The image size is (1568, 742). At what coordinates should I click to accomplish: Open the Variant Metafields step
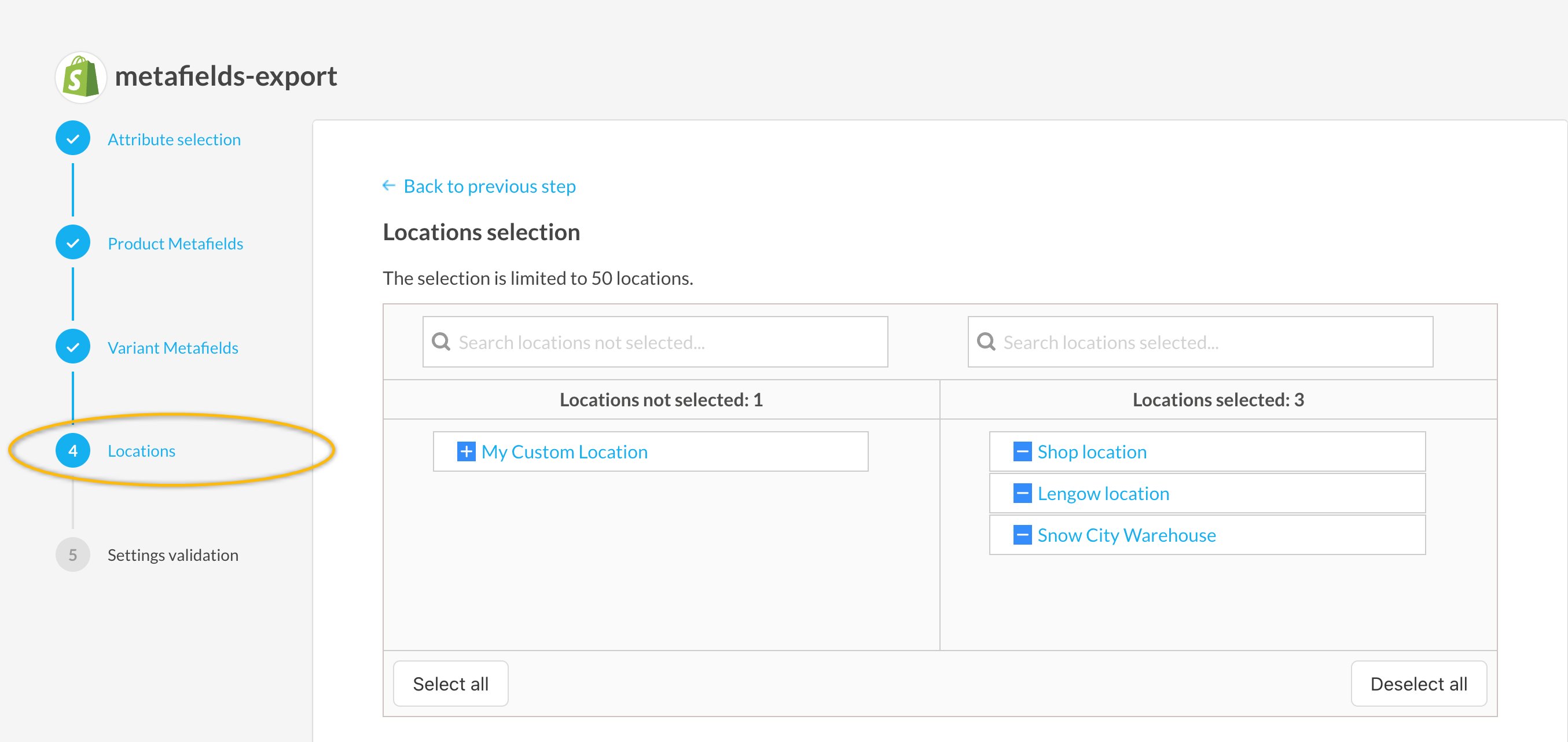click(x=173, y=348)
